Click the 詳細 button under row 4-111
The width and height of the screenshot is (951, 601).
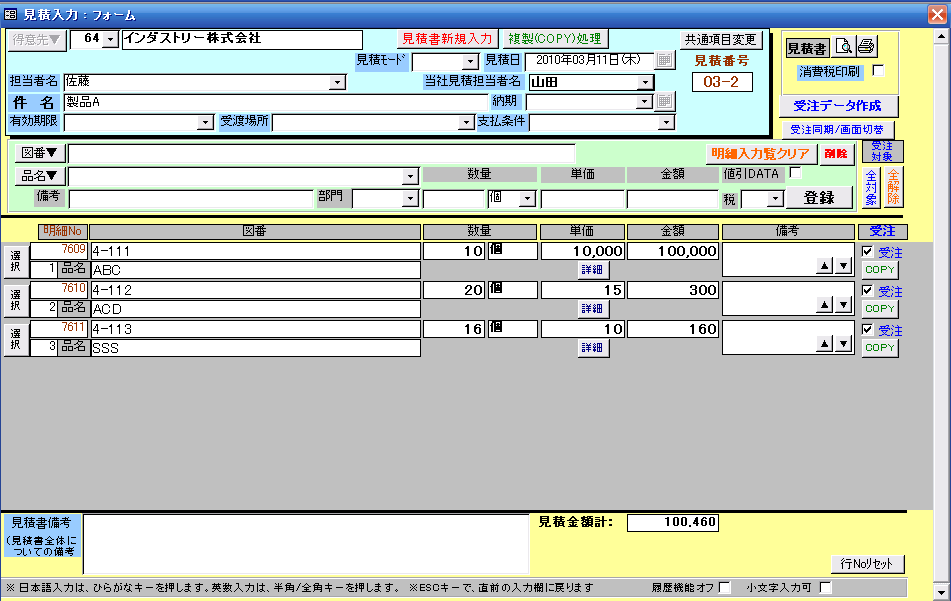[593, 270]
